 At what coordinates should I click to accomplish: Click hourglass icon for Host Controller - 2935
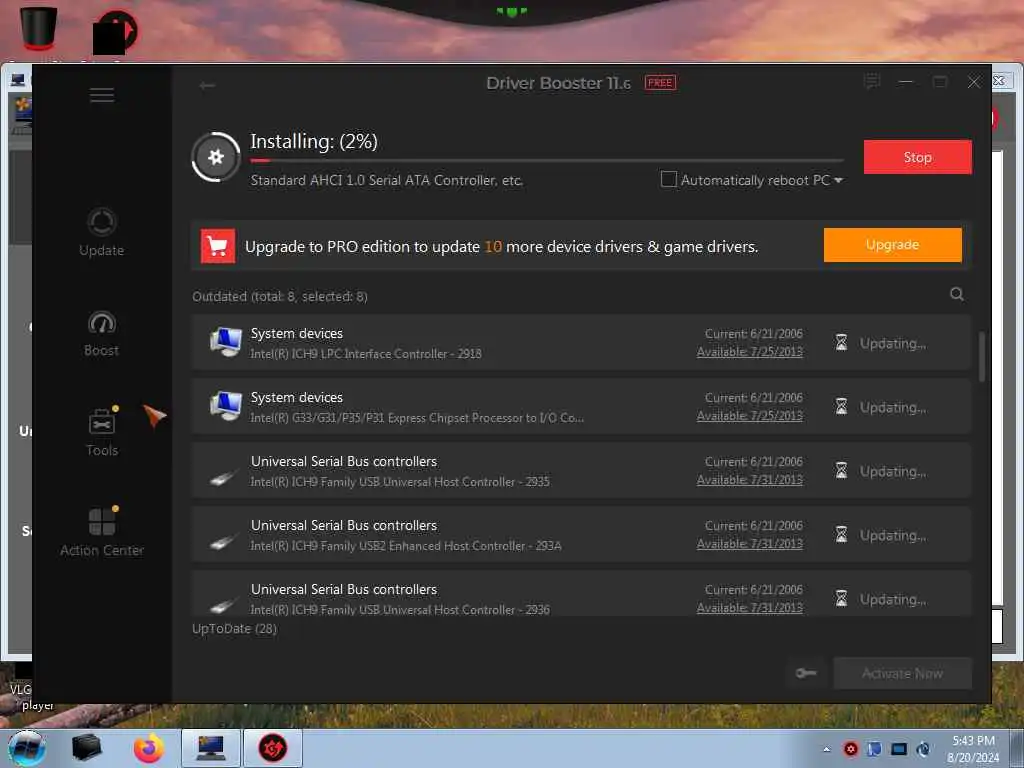click(x=841, y=470)
